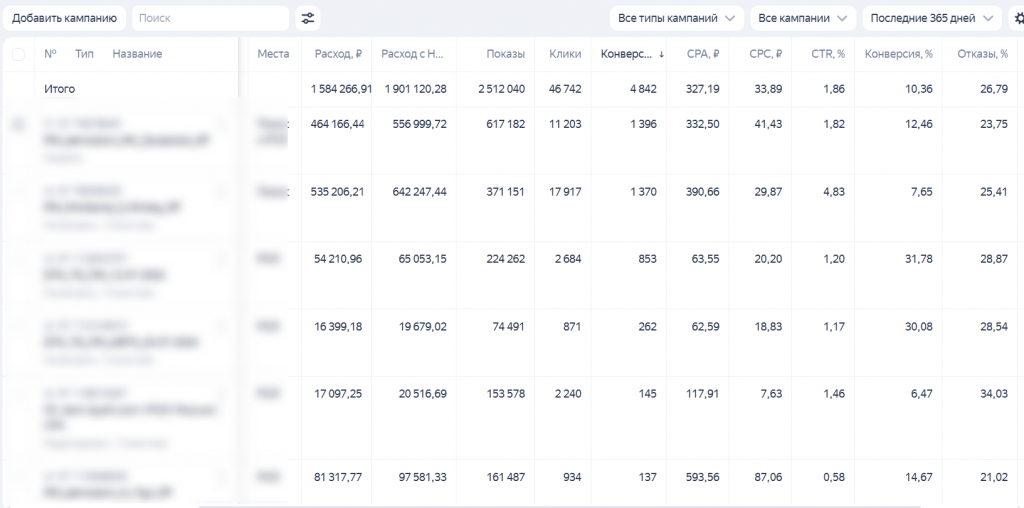This screenshot has width=1024, height=508.
Task: Sort by the Расход, ₽ column header
Action: [x=338, y=54]
